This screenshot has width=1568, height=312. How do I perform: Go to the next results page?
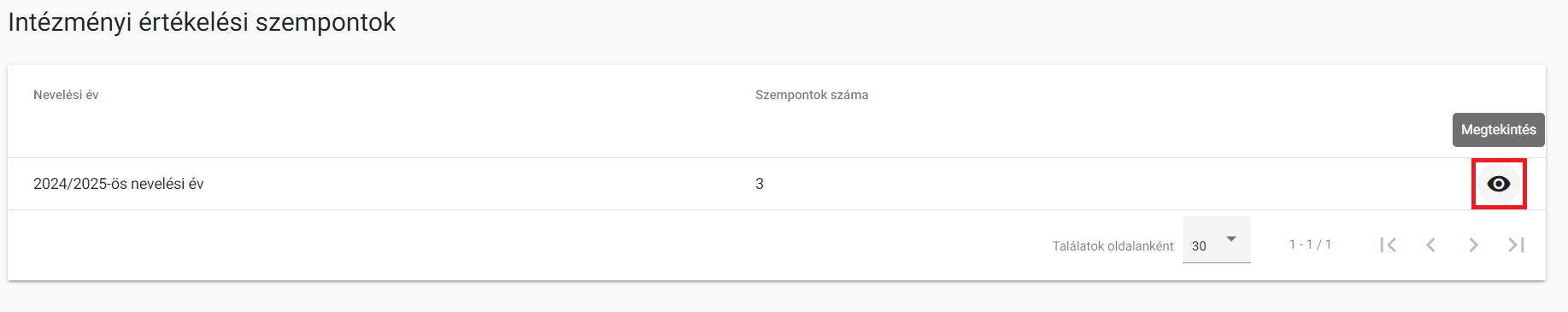point(1473,245)
